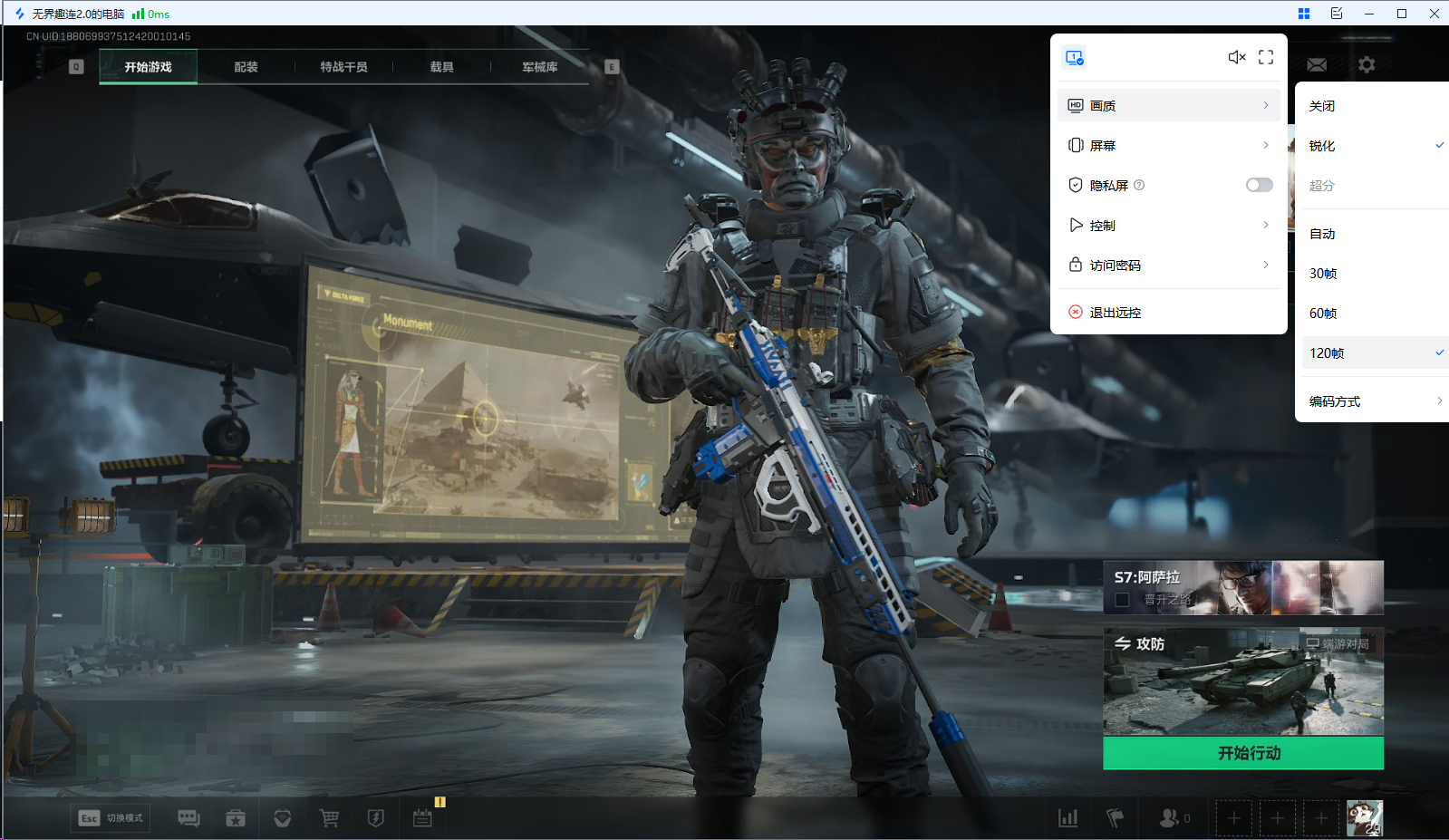Enter fullscreen using the expand-corners icon
The height and width of the screenshot is (840, 1449).
pyautogui.click(x=1266, y=57)
